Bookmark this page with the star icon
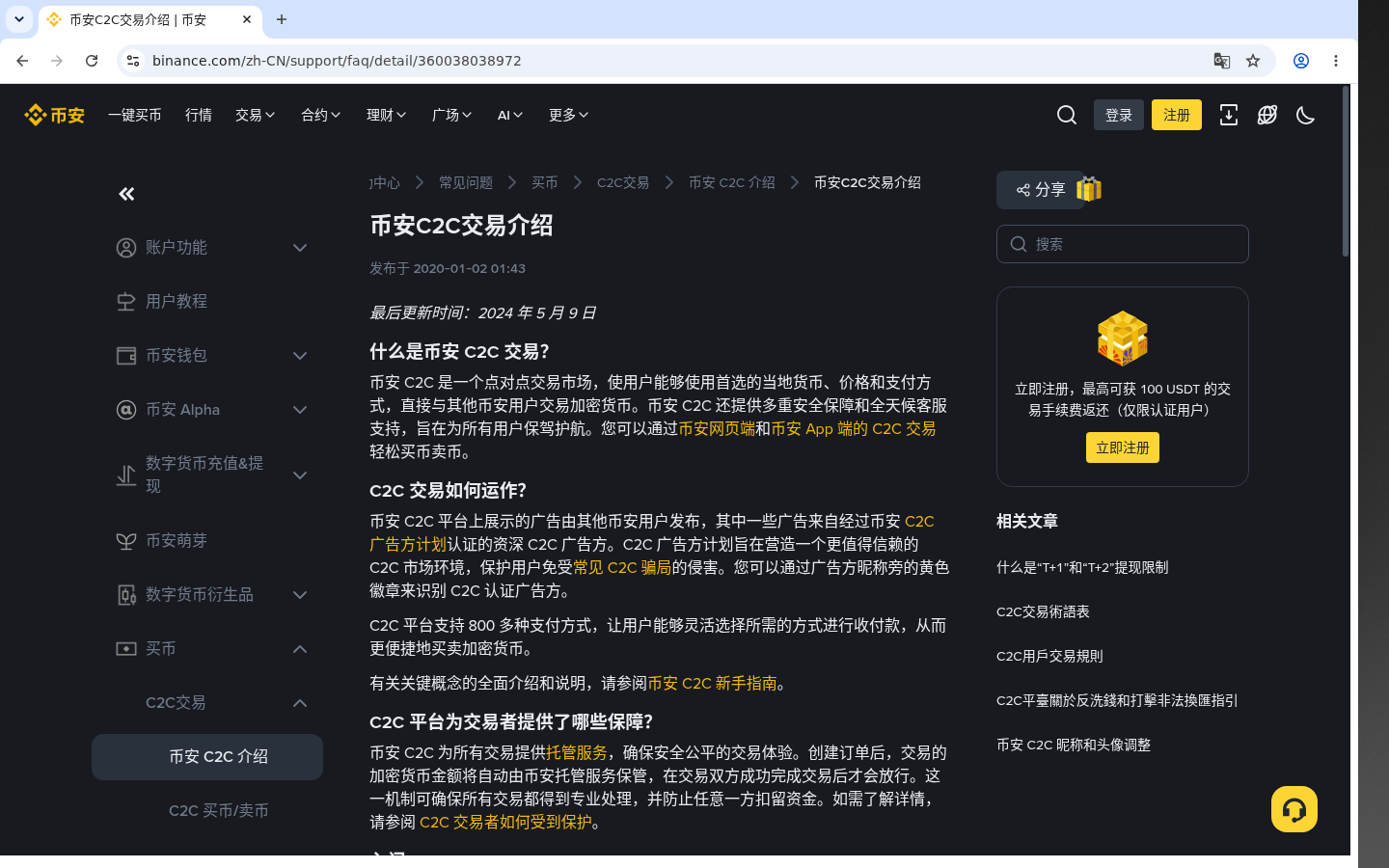 [x=1253, y=61]
